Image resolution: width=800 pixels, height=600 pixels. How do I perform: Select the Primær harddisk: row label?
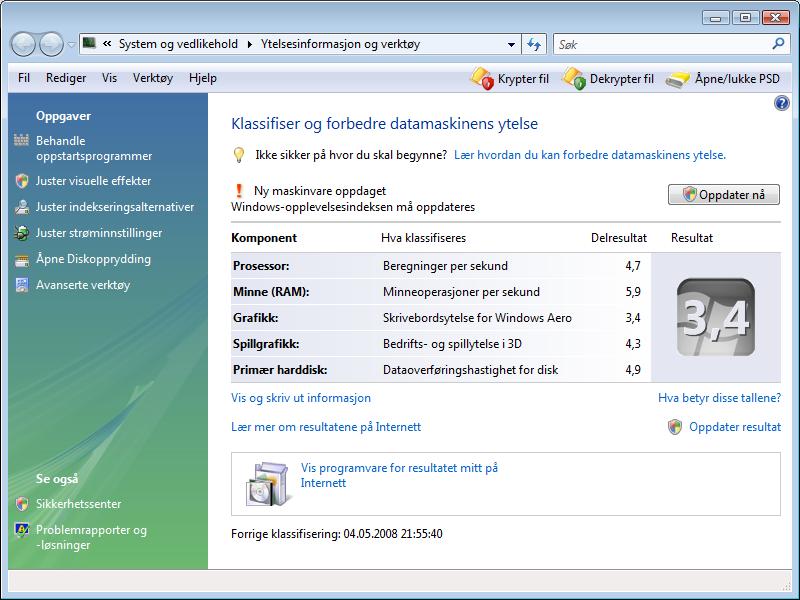click(x=280, y=370)
